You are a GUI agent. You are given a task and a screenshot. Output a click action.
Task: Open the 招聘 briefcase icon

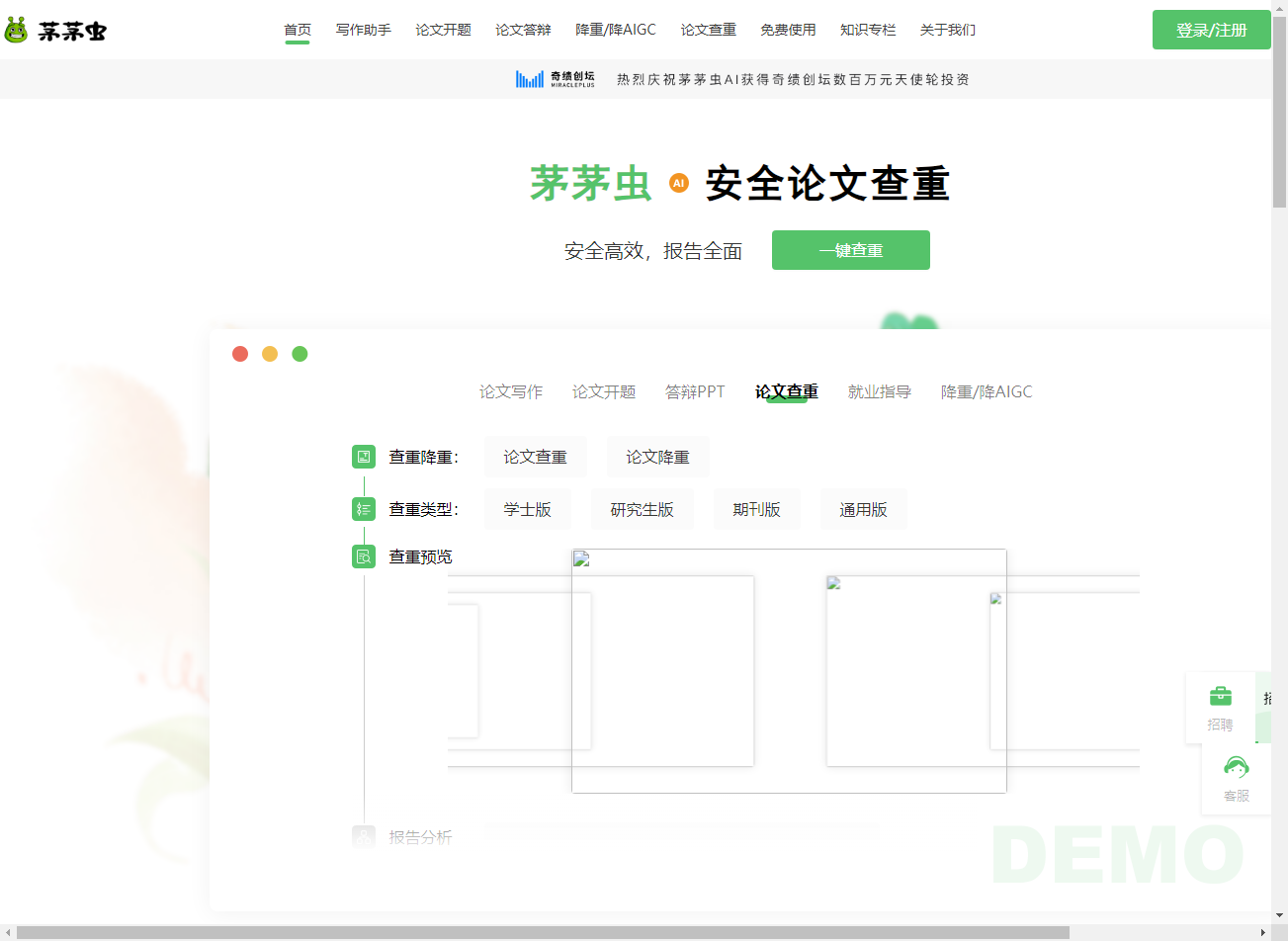(1221, 697)
